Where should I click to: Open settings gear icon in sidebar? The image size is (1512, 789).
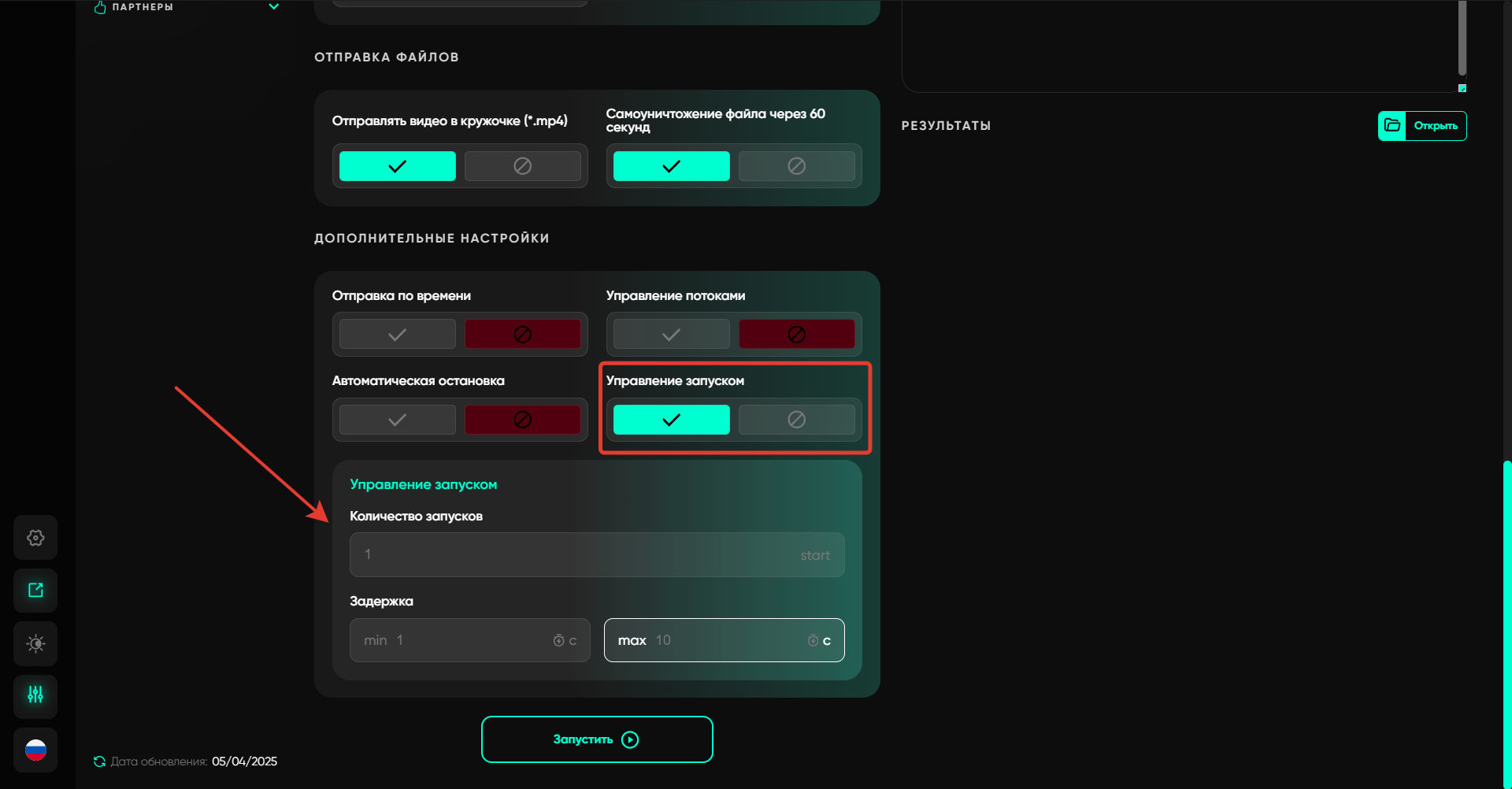35,538
